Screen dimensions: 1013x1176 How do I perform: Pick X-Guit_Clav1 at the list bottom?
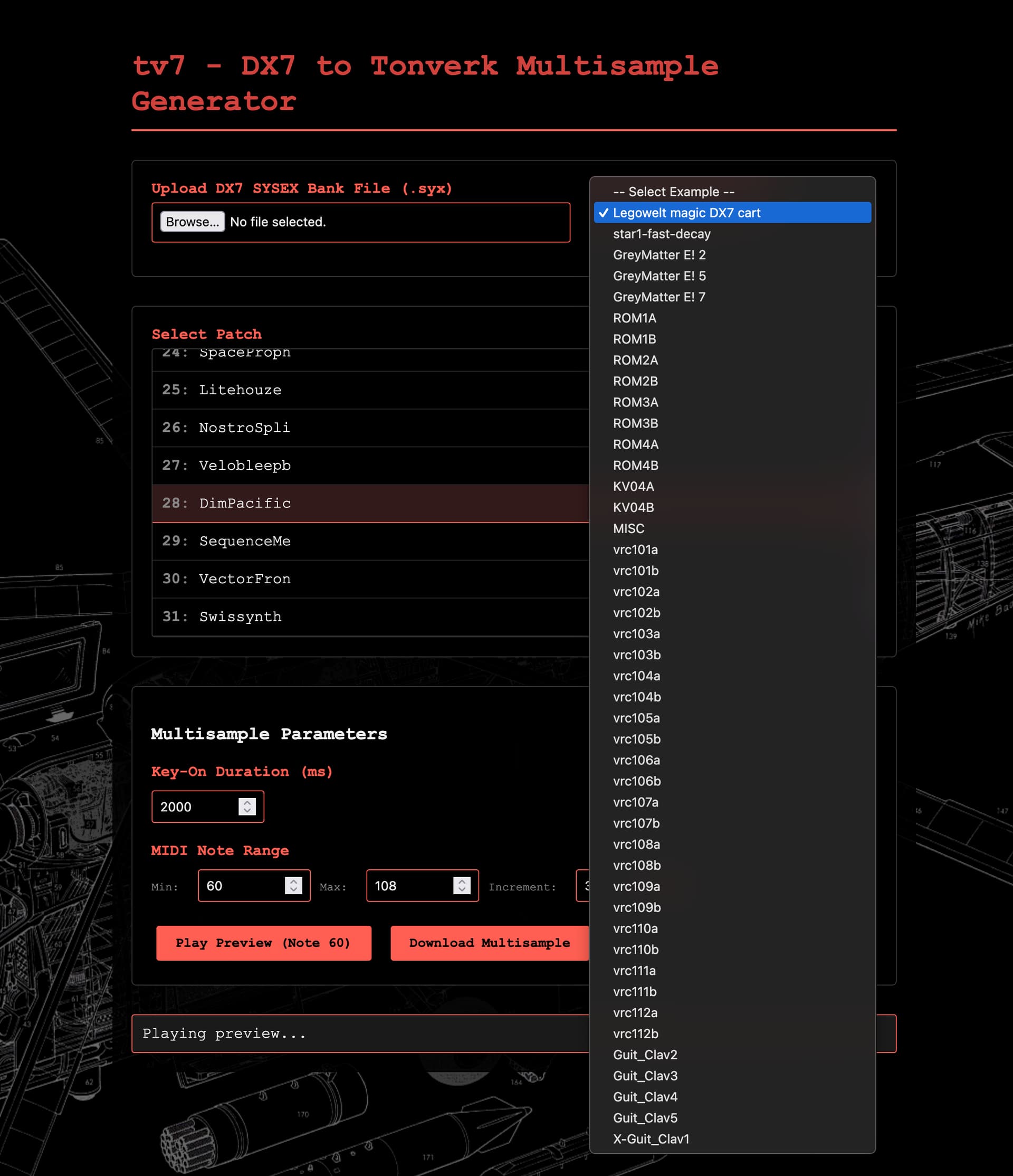click(651, 1139)
